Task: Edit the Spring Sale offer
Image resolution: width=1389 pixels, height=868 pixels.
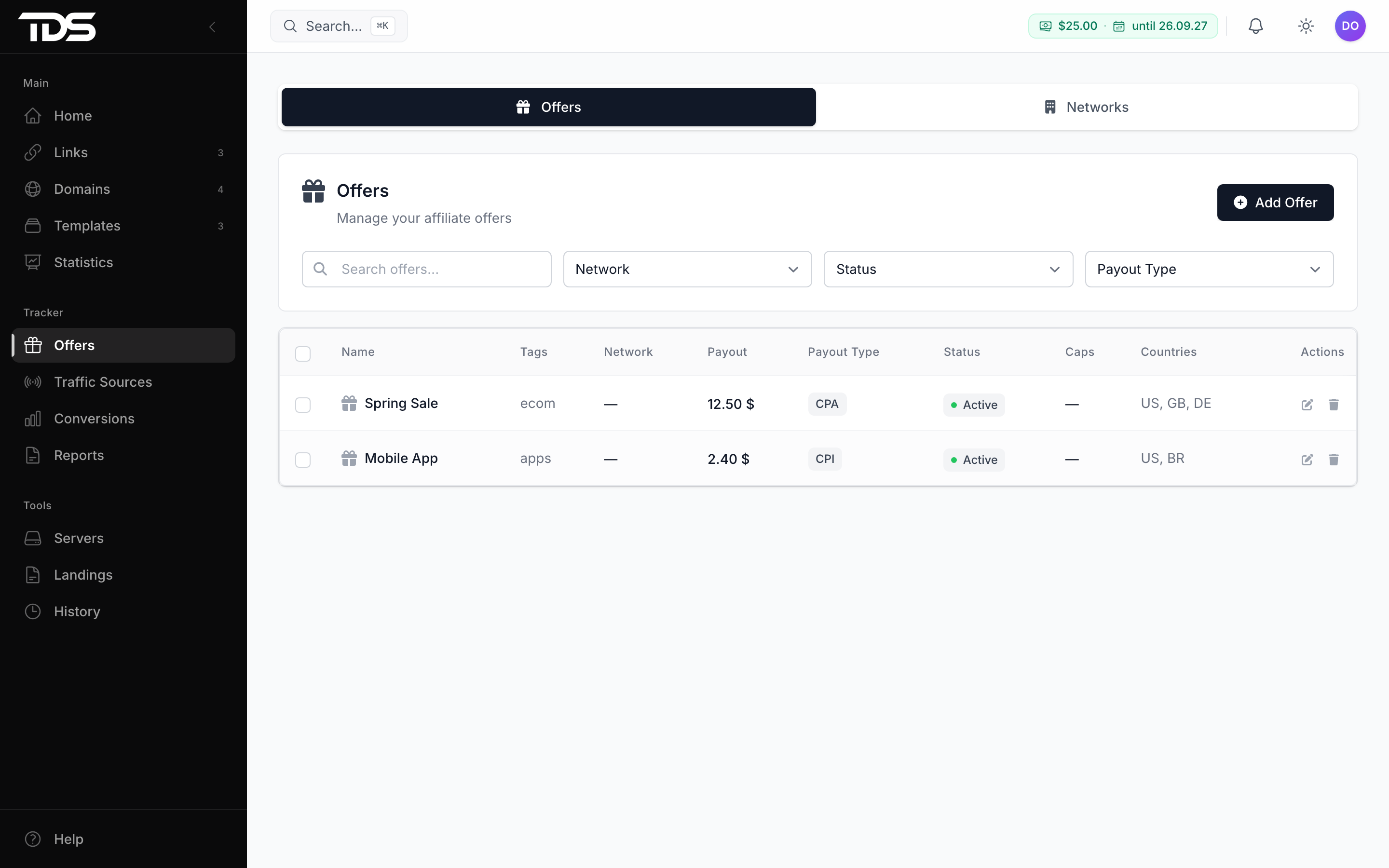Action: point(1307,405)
